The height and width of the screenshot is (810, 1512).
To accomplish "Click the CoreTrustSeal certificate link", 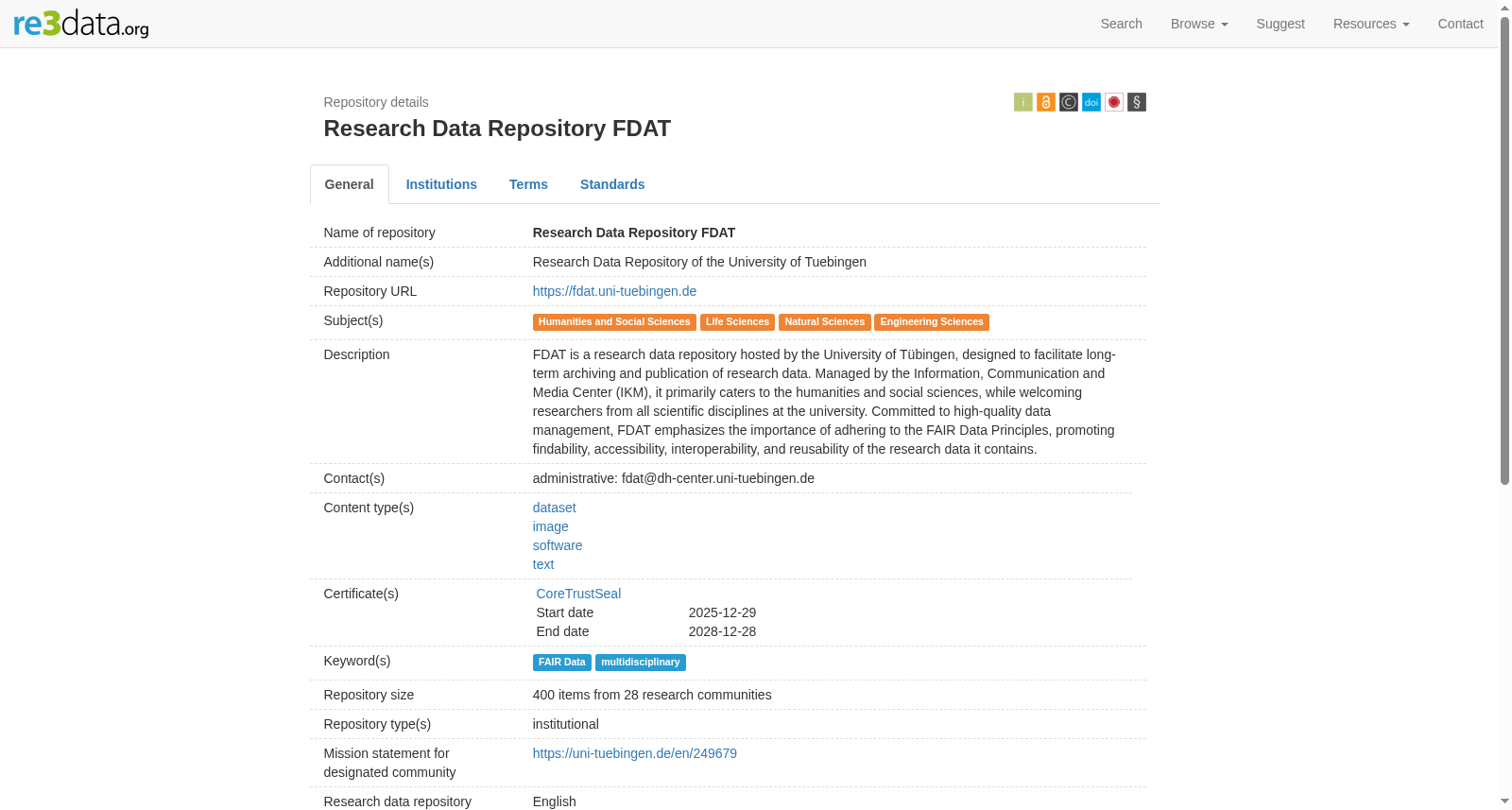I will 578,594.
